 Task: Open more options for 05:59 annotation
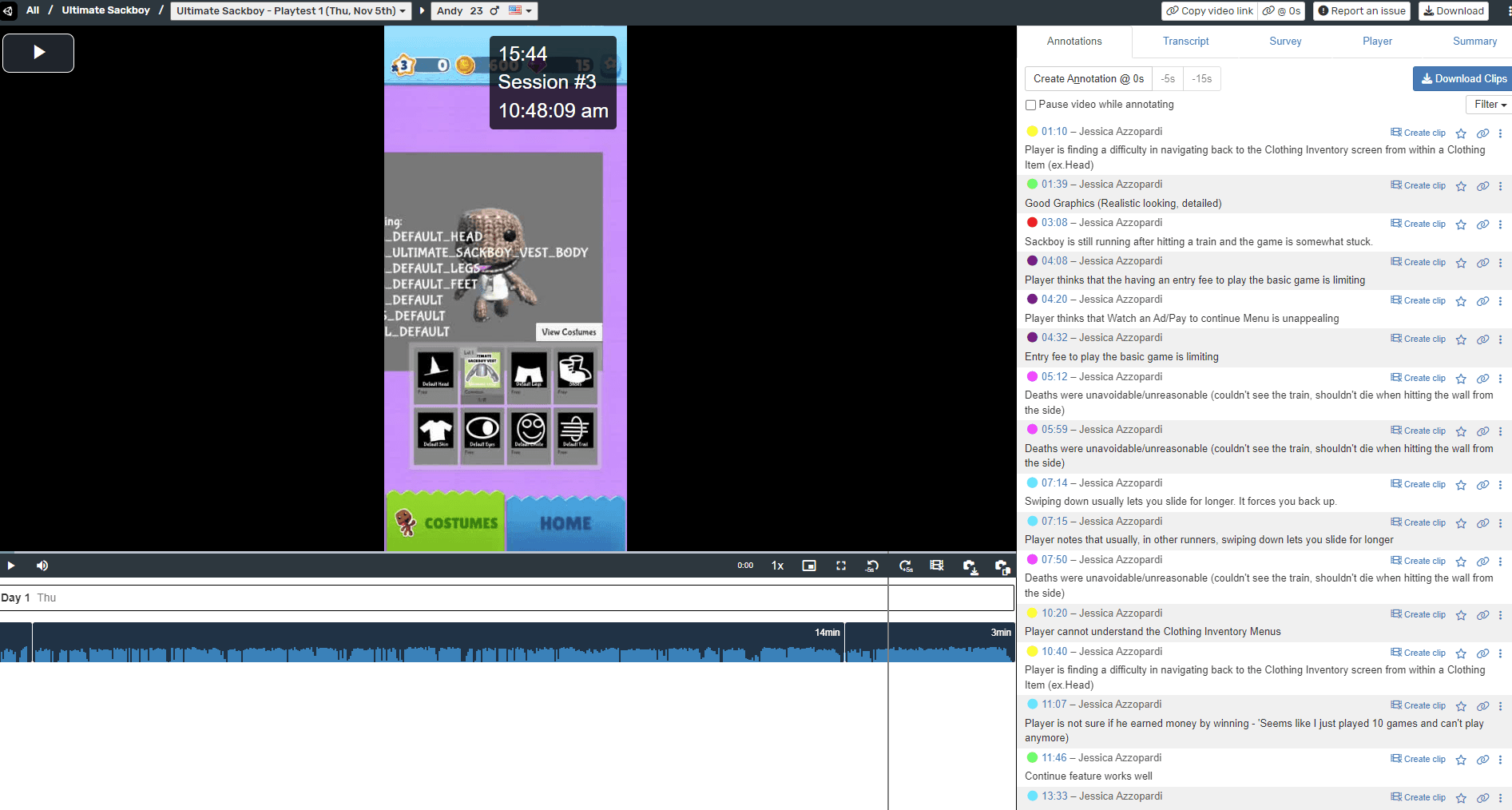point(1500,431)
